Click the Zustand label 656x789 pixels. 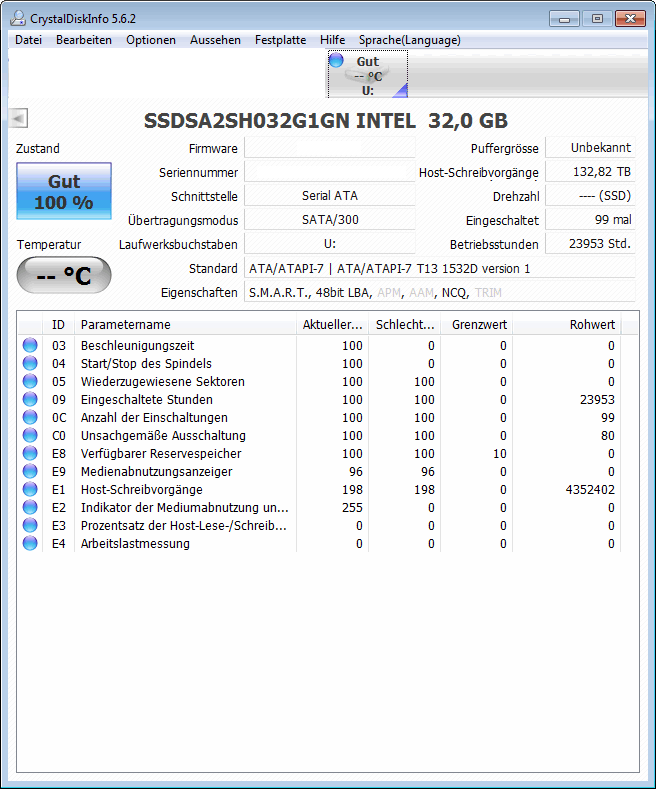click(38, 148)
